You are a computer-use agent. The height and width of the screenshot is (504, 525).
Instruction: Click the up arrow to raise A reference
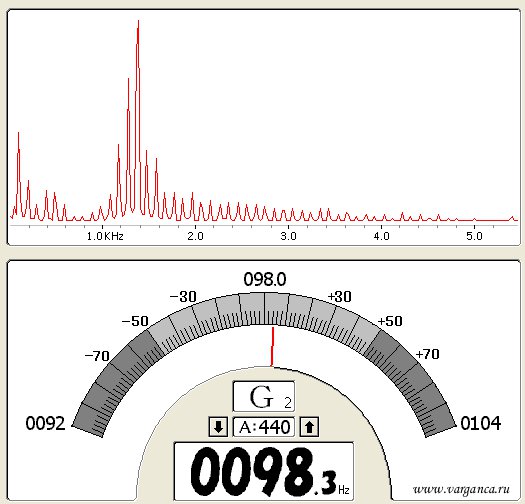click(x=309, y=427)
